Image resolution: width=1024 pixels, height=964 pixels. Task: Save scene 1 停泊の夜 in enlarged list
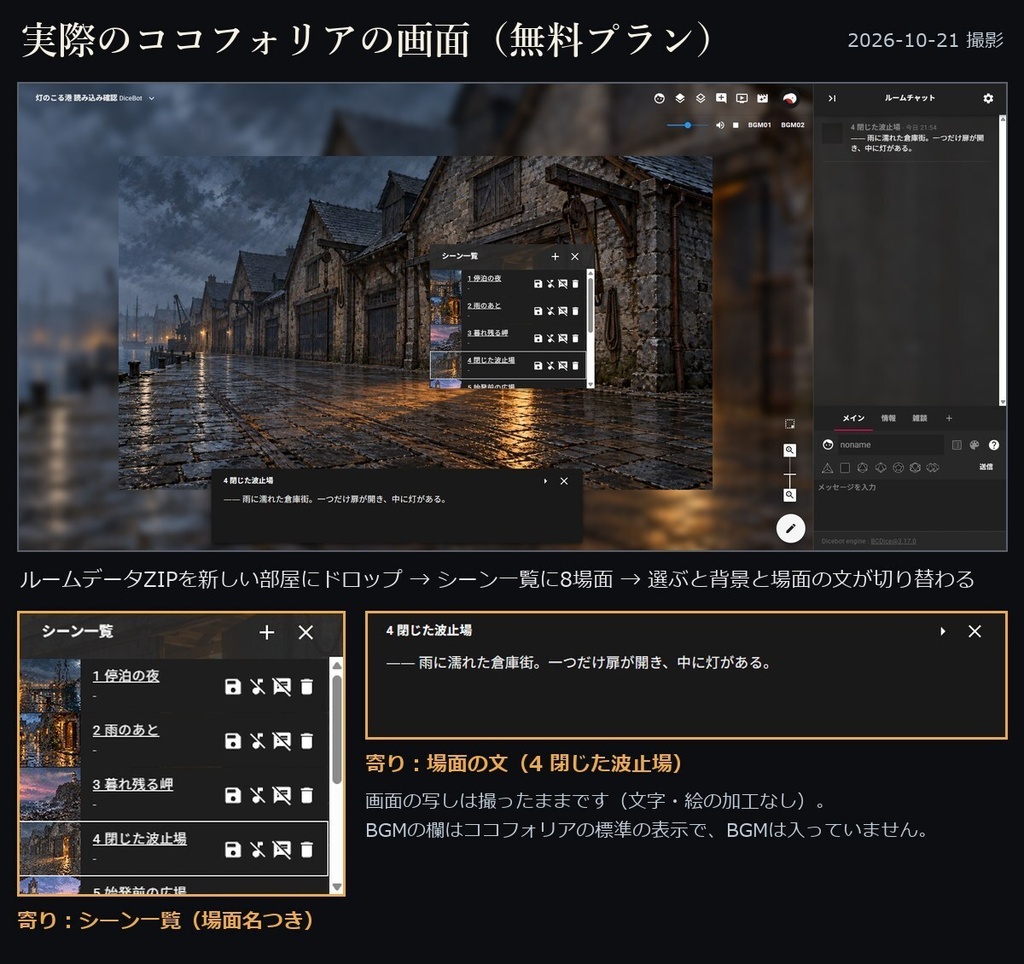coord(232,686)
